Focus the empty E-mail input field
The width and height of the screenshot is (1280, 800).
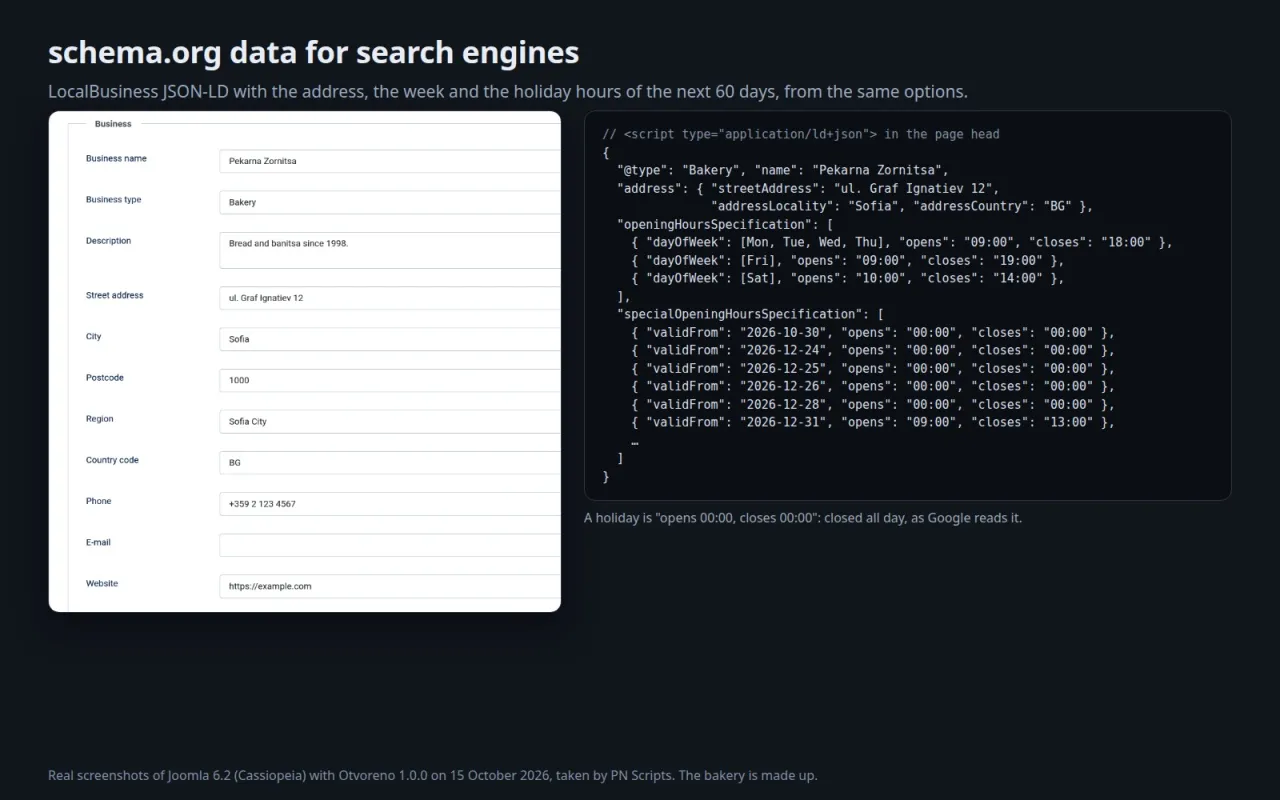[390, 545]
